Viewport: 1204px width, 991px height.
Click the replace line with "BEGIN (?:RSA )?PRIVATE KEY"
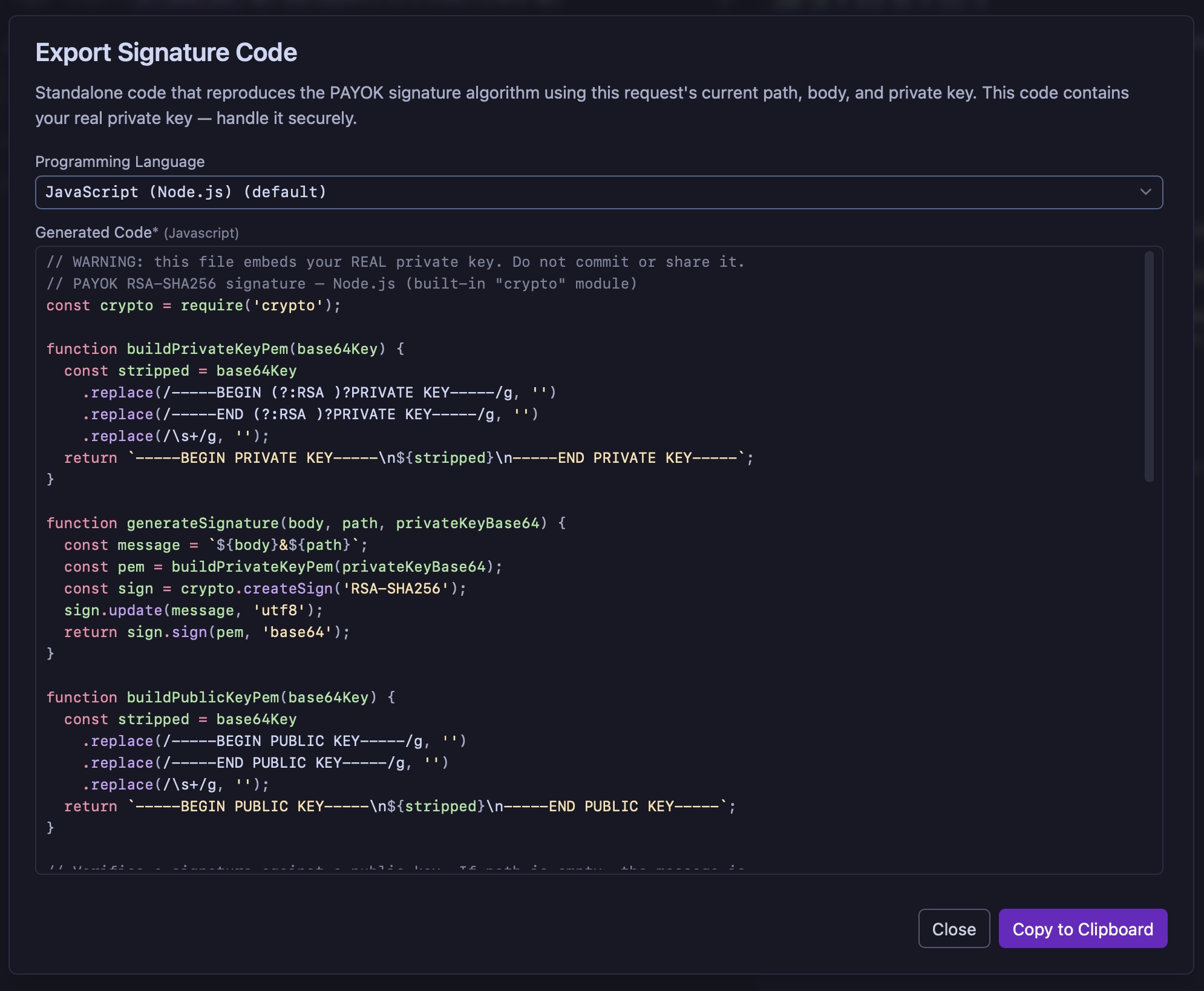click(319, 393)
